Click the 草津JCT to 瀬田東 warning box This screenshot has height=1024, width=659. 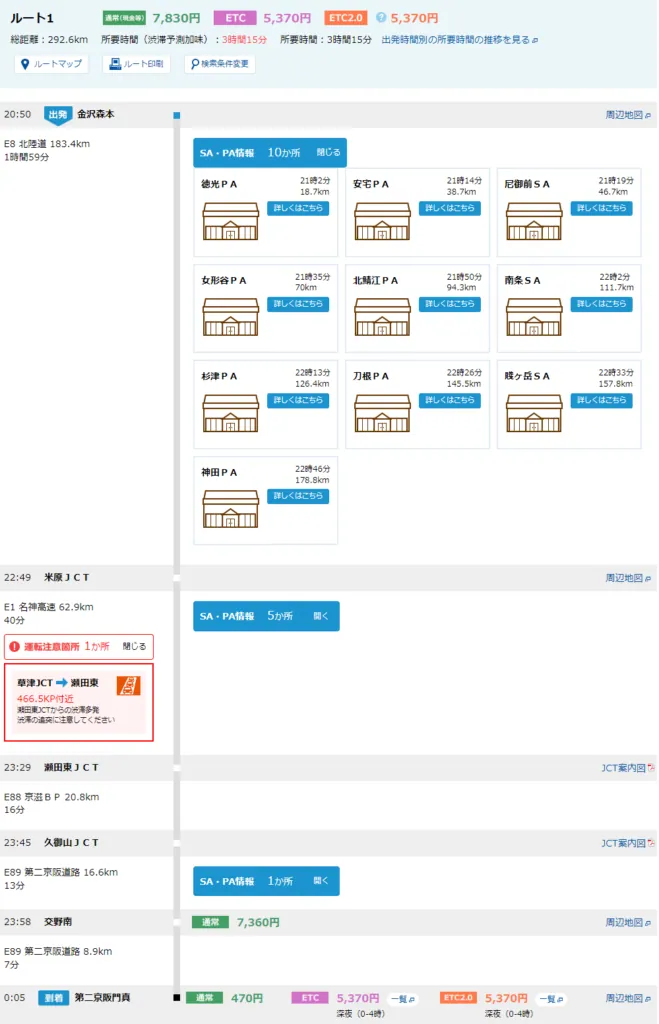tap(79, 703)
